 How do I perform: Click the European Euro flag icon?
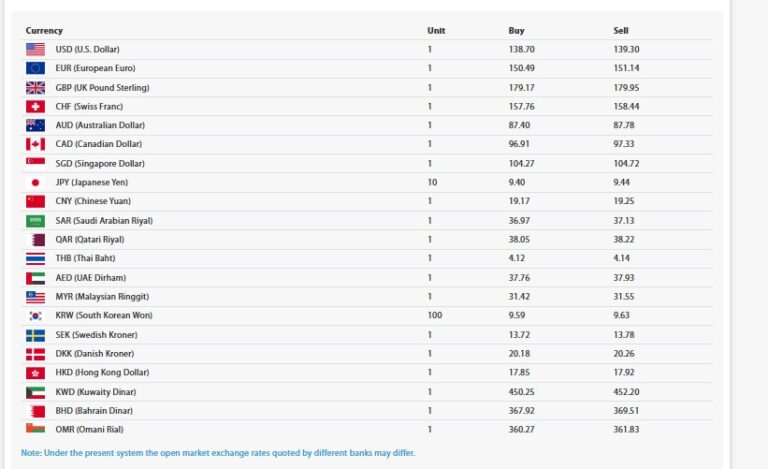pos(35,68)
